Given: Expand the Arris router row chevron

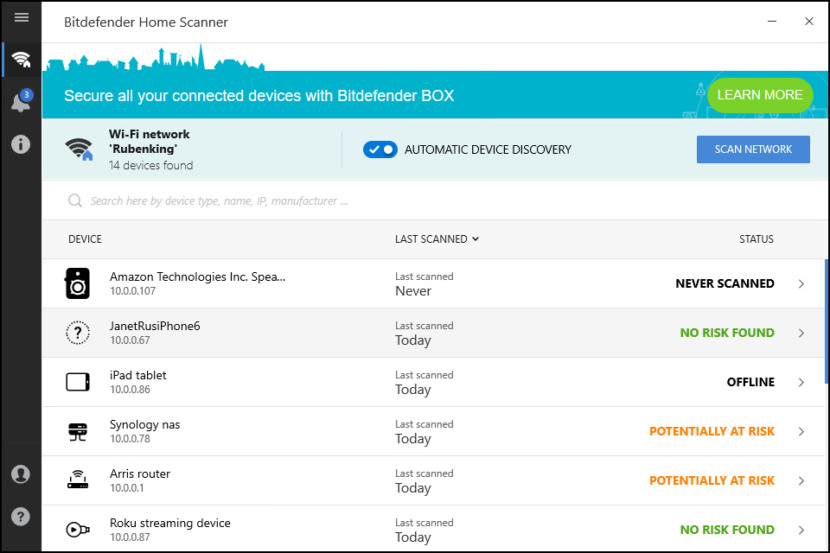Looking at the screenshot, I should pos(801,481).
